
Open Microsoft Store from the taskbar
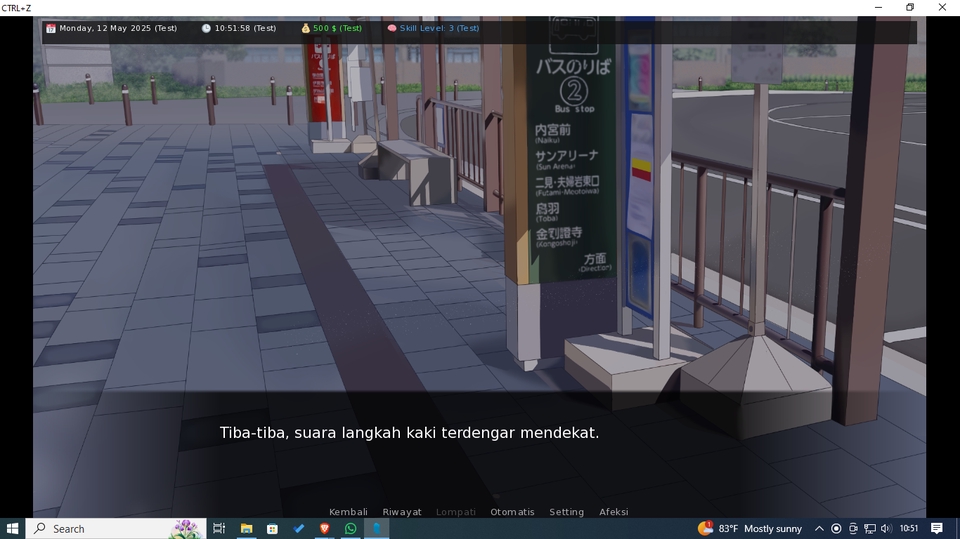pyautogui.click(x=272, y=529)
